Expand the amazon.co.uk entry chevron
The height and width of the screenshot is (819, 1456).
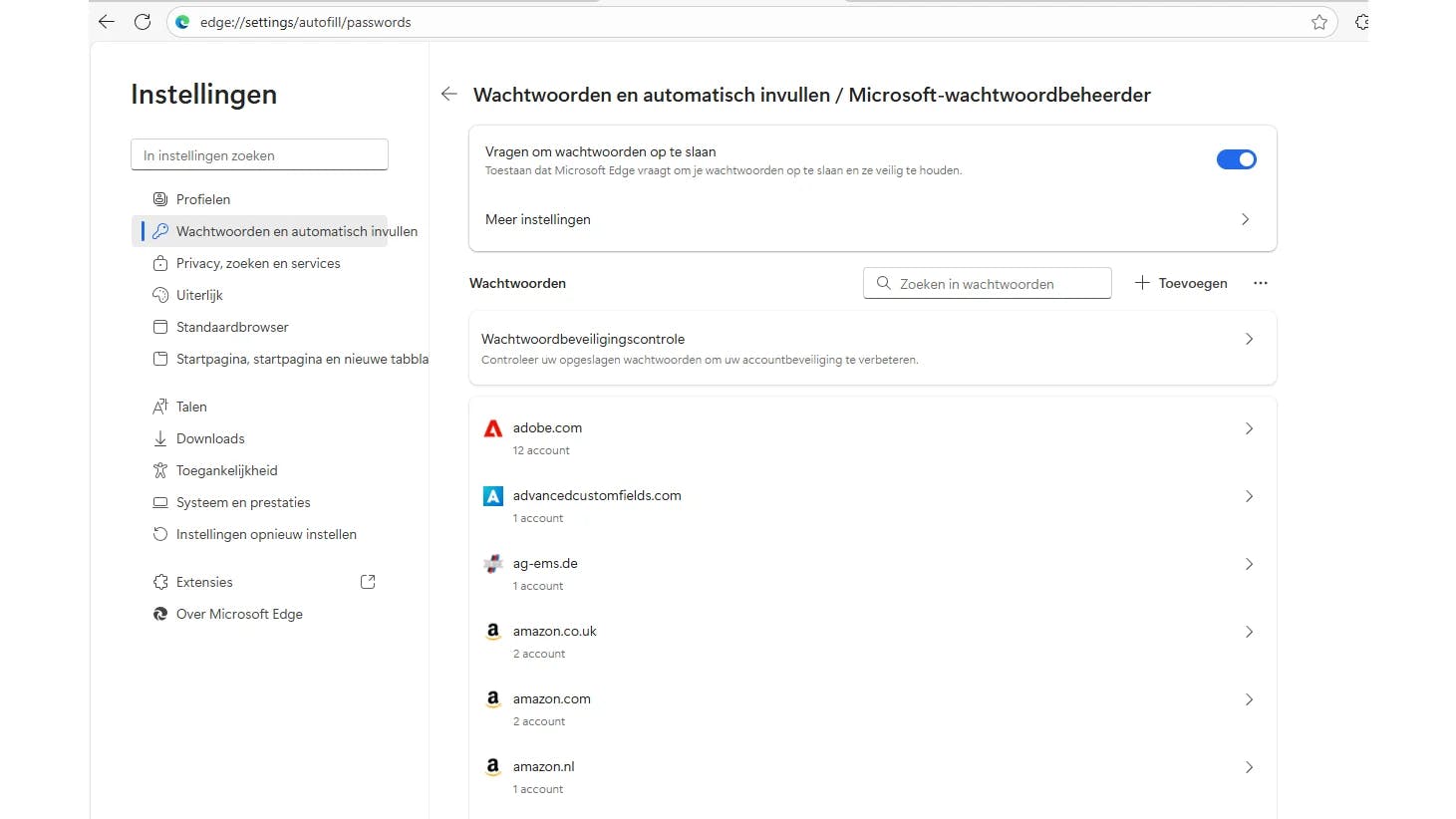[1249, 632]
